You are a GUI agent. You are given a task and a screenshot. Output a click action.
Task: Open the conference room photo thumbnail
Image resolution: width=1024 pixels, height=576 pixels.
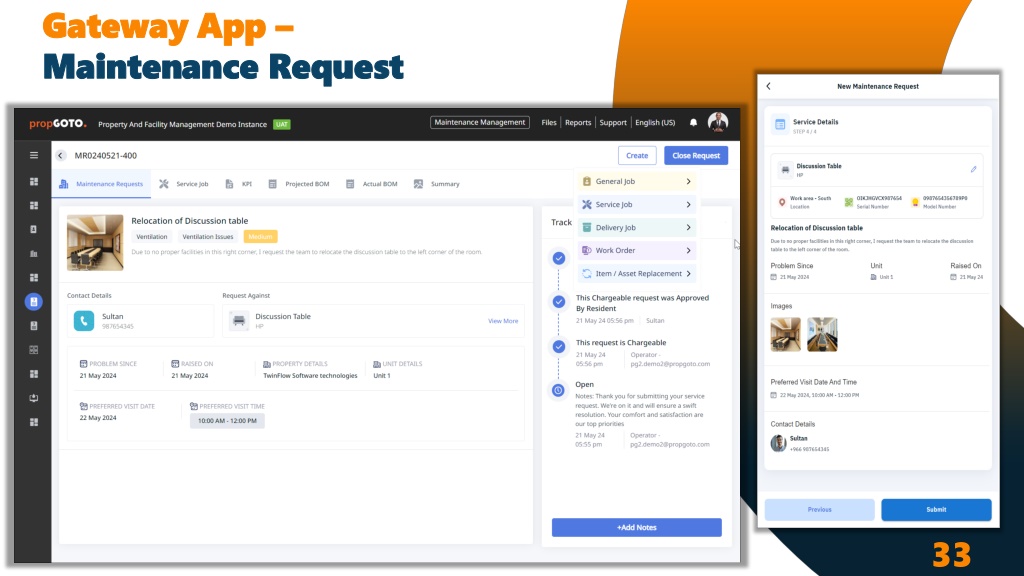tap(95, 242)
